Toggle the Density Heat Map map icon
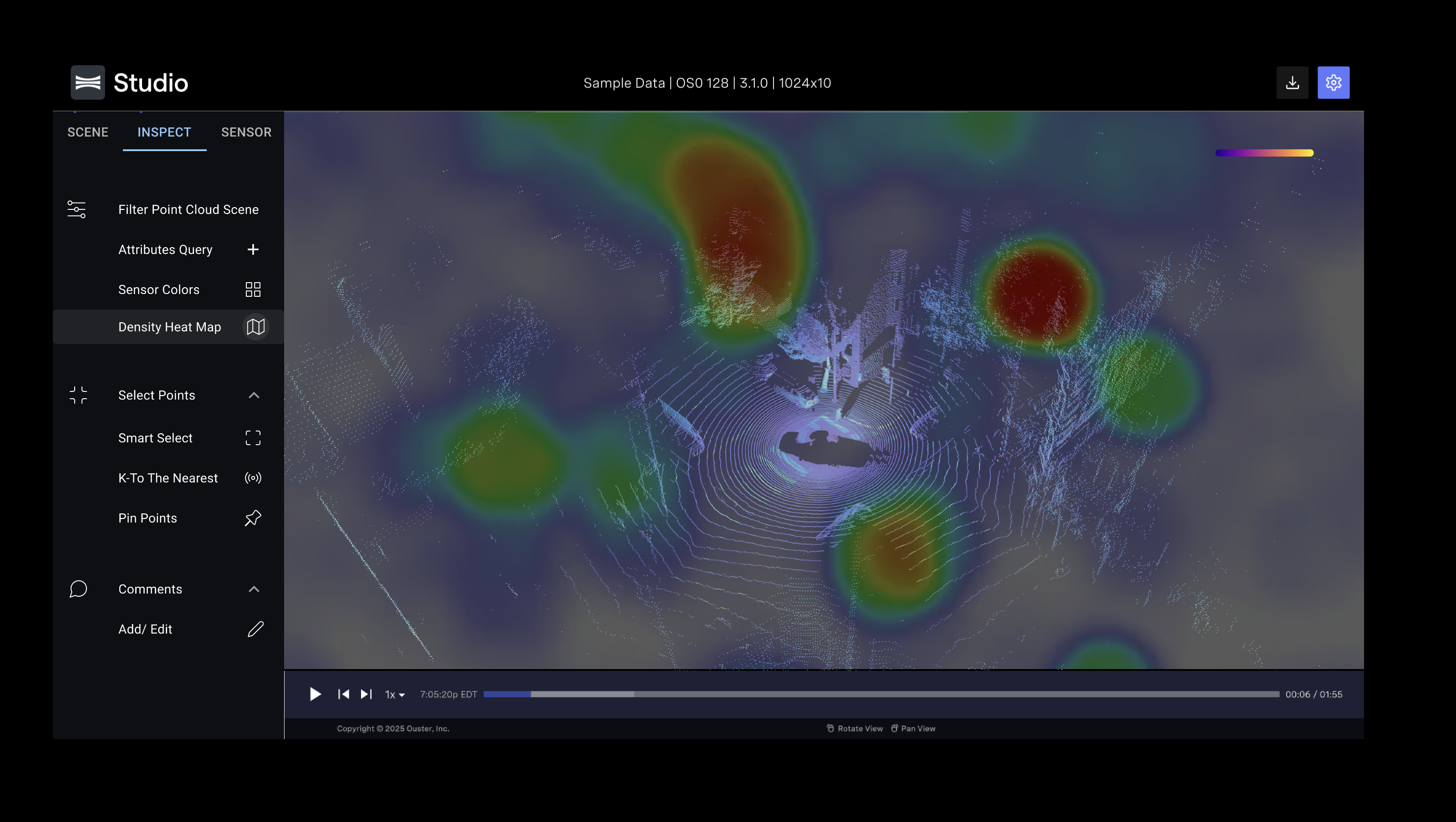Screen dimensions: 1456x822 [x=255, y=327]
